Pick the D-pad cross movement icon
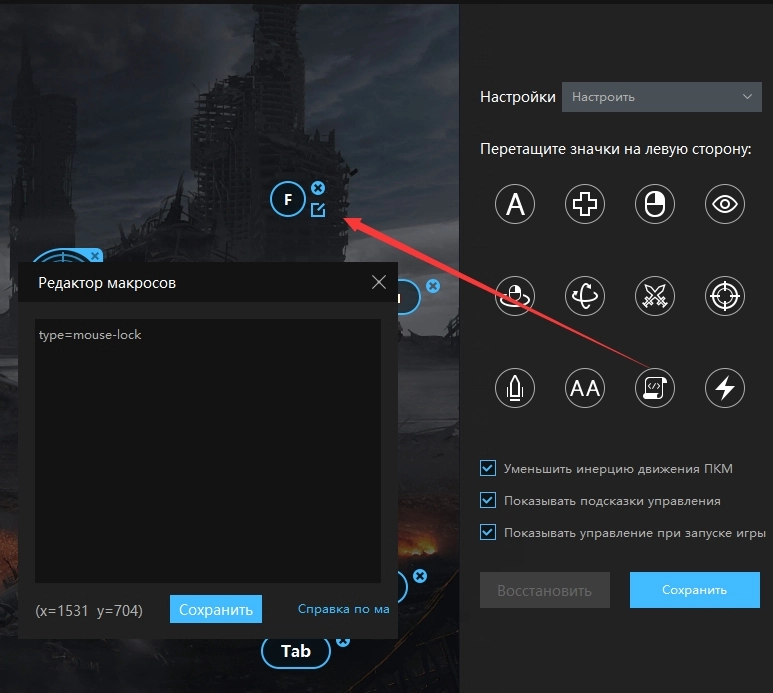The width and height of the screenshot is (773, 693). pyautogui.click(x=585, y=205)
